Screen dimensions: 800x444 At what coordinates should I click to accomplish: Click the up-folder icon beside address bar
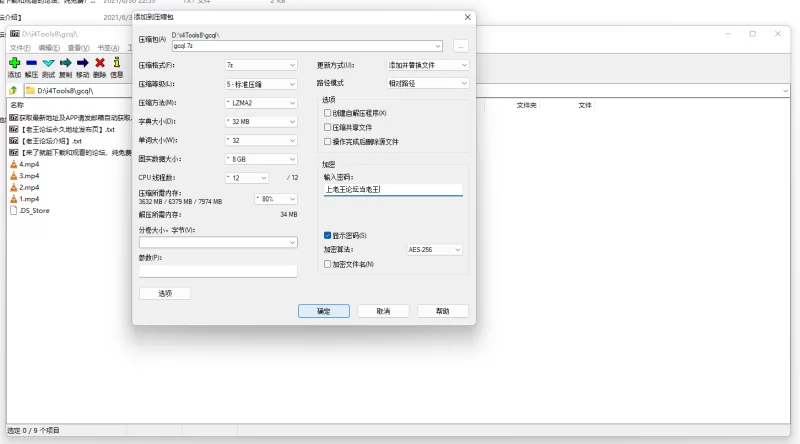click(x=13, y=90)
